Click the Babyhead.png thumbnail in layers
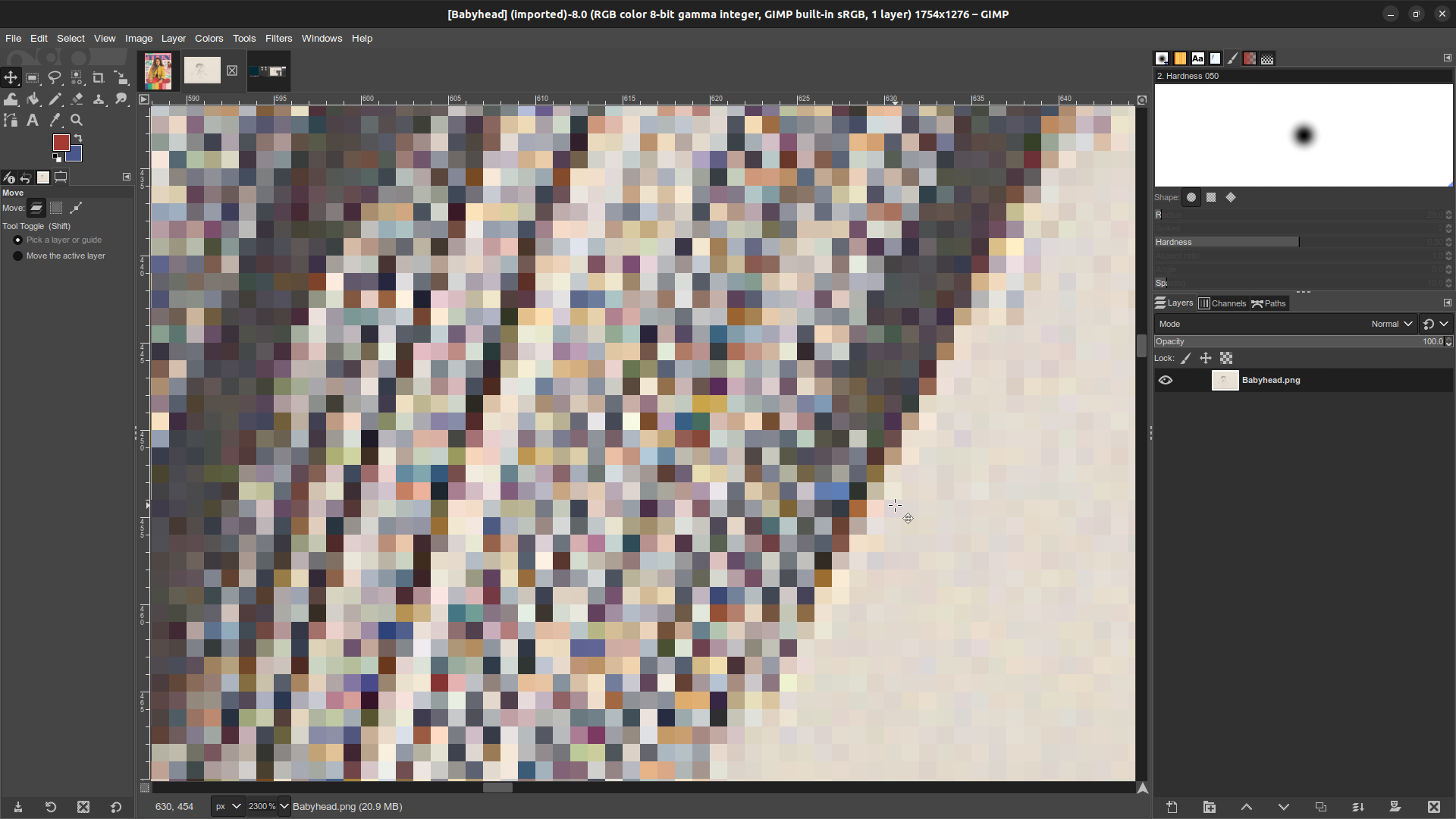 1223,380
